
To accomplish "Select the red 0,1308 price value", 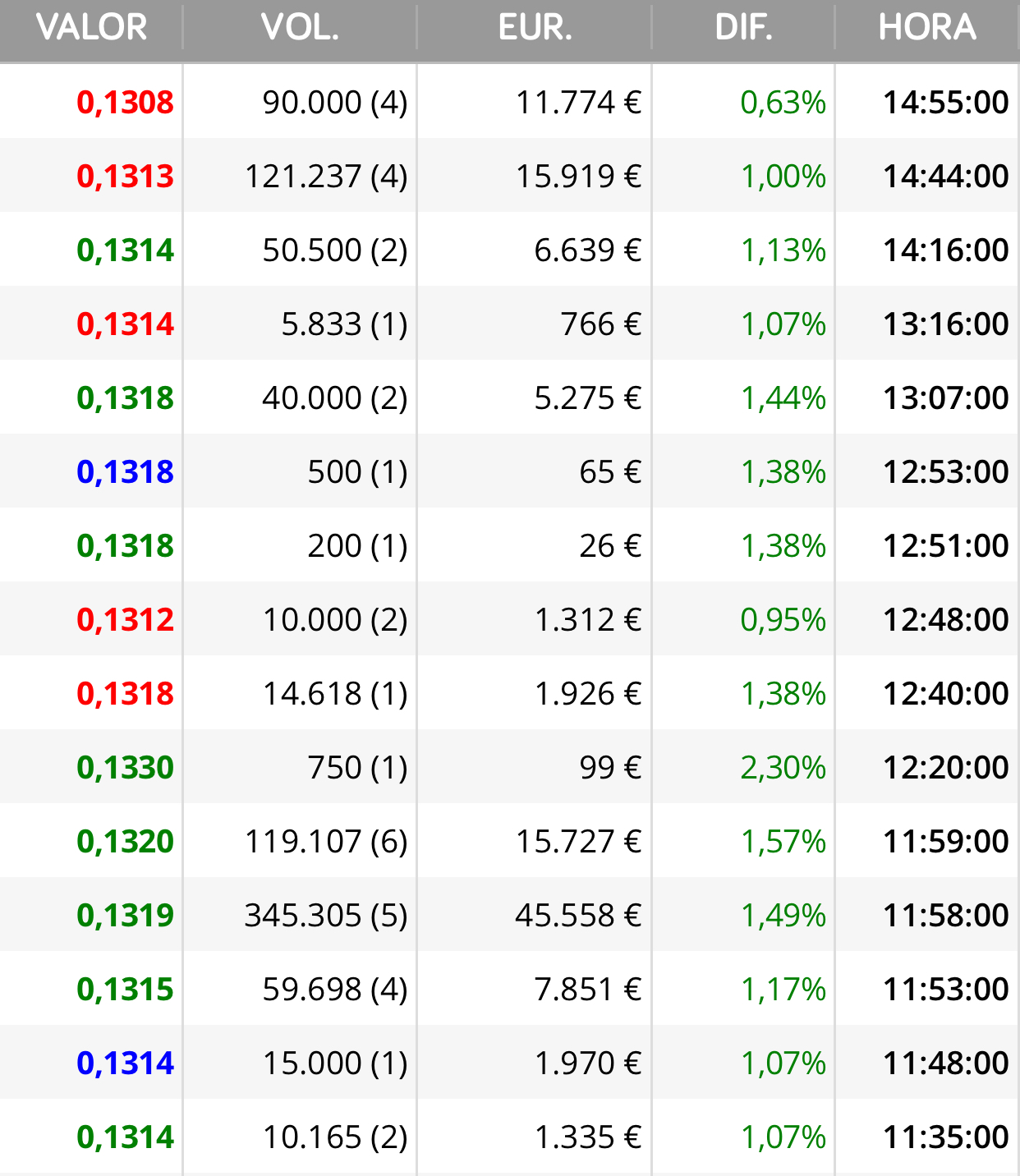I will click(125, 103).
